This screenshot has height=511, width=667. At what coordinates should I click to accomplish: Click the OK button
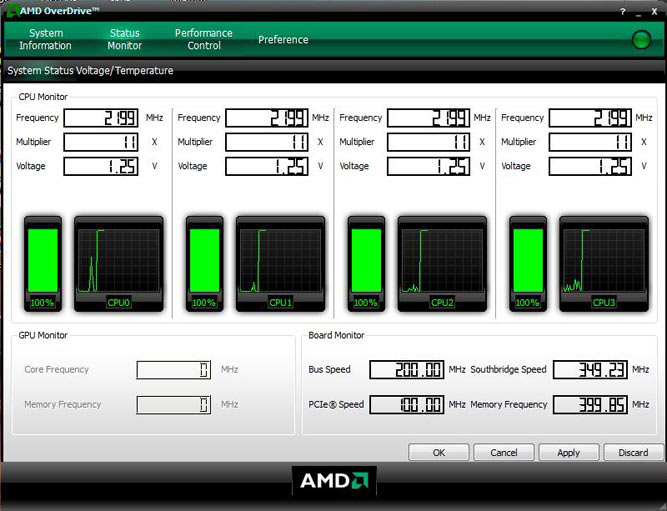click(x=439, y=452)
